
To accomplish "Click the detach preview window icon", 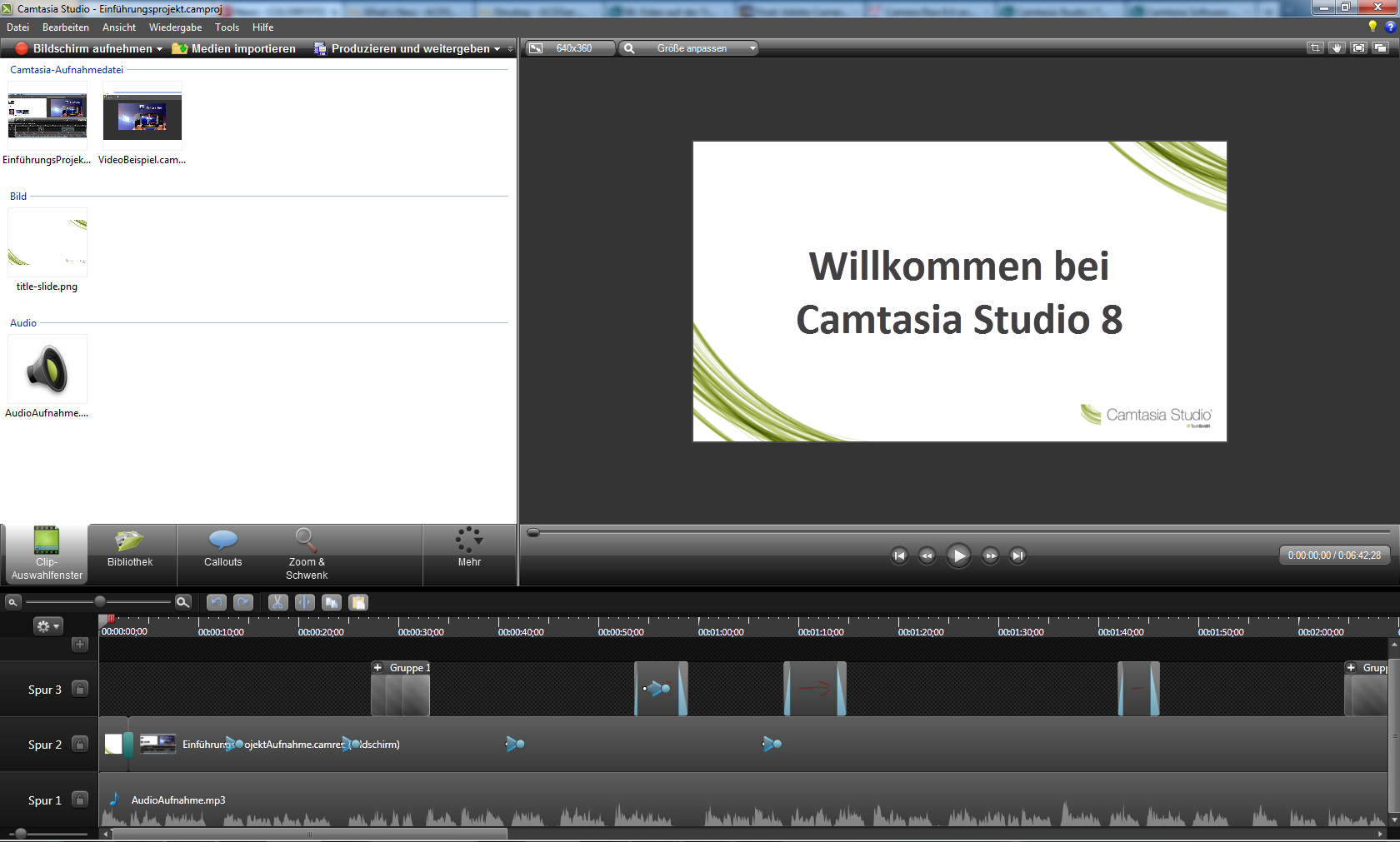I will (1380, 48).
